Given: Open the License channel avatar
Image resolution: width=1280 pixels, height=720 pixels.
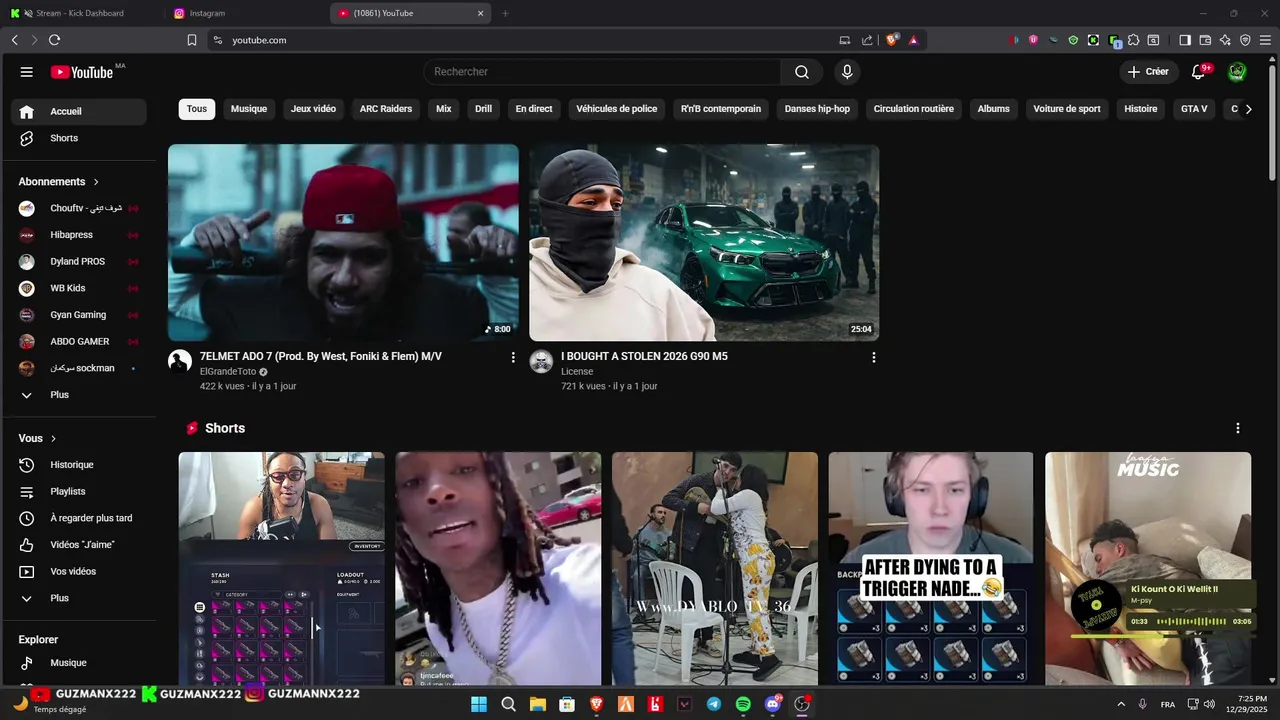Looking at the screenshot, I should click(x=541, y=362).
